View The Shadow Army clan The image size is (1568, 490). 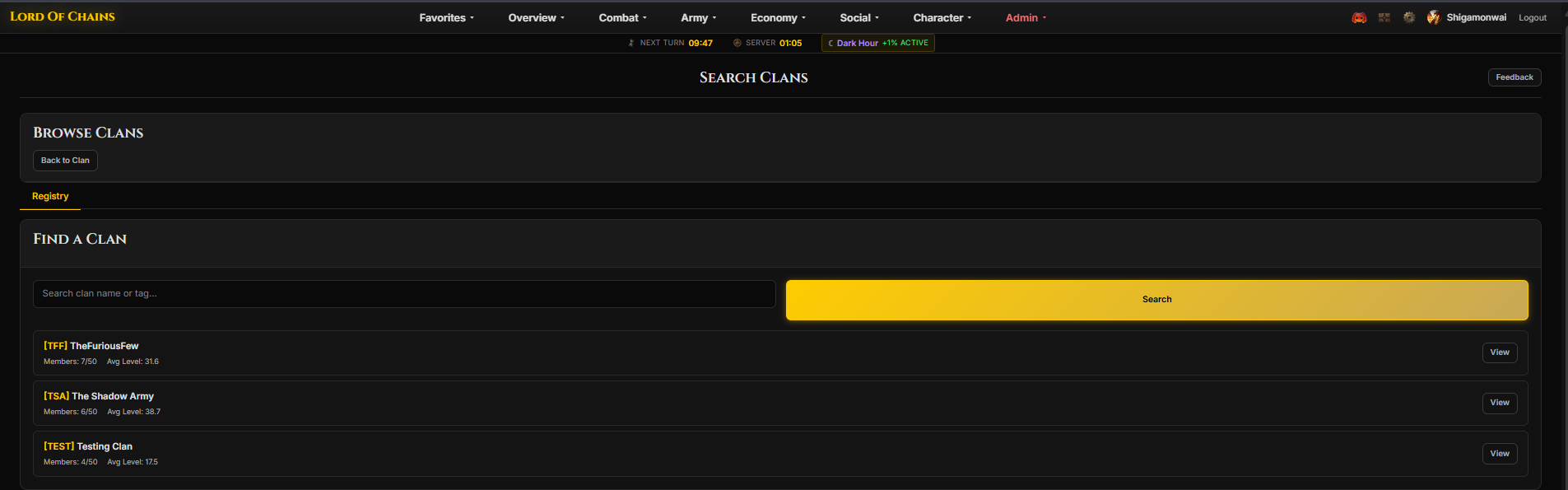1500,403
